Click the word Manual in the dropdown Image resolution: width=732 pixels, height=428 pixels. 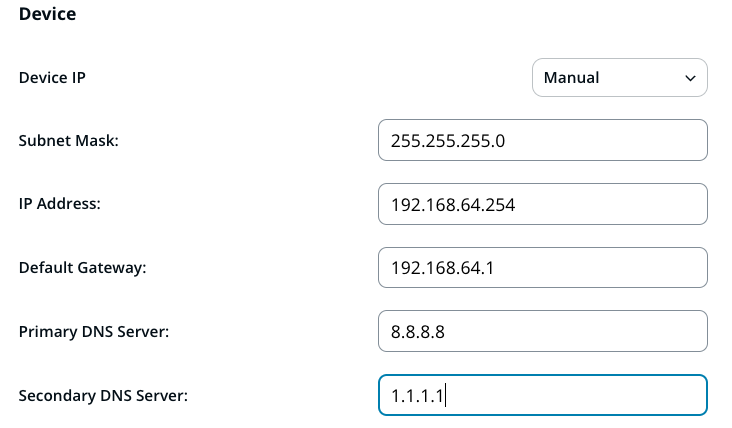click(571, 78)
